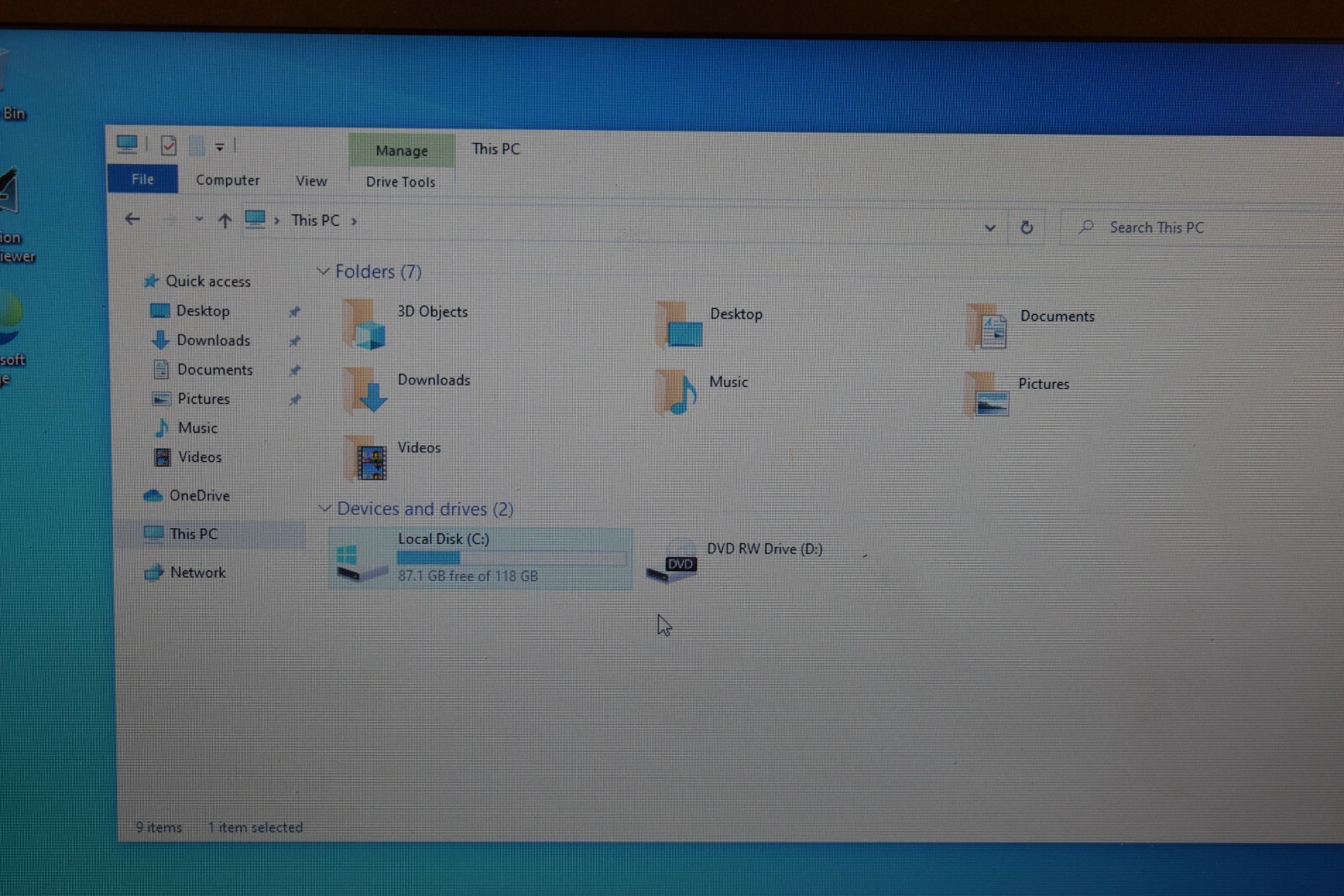Click the pin icon beside Documents

click(295, 370)
